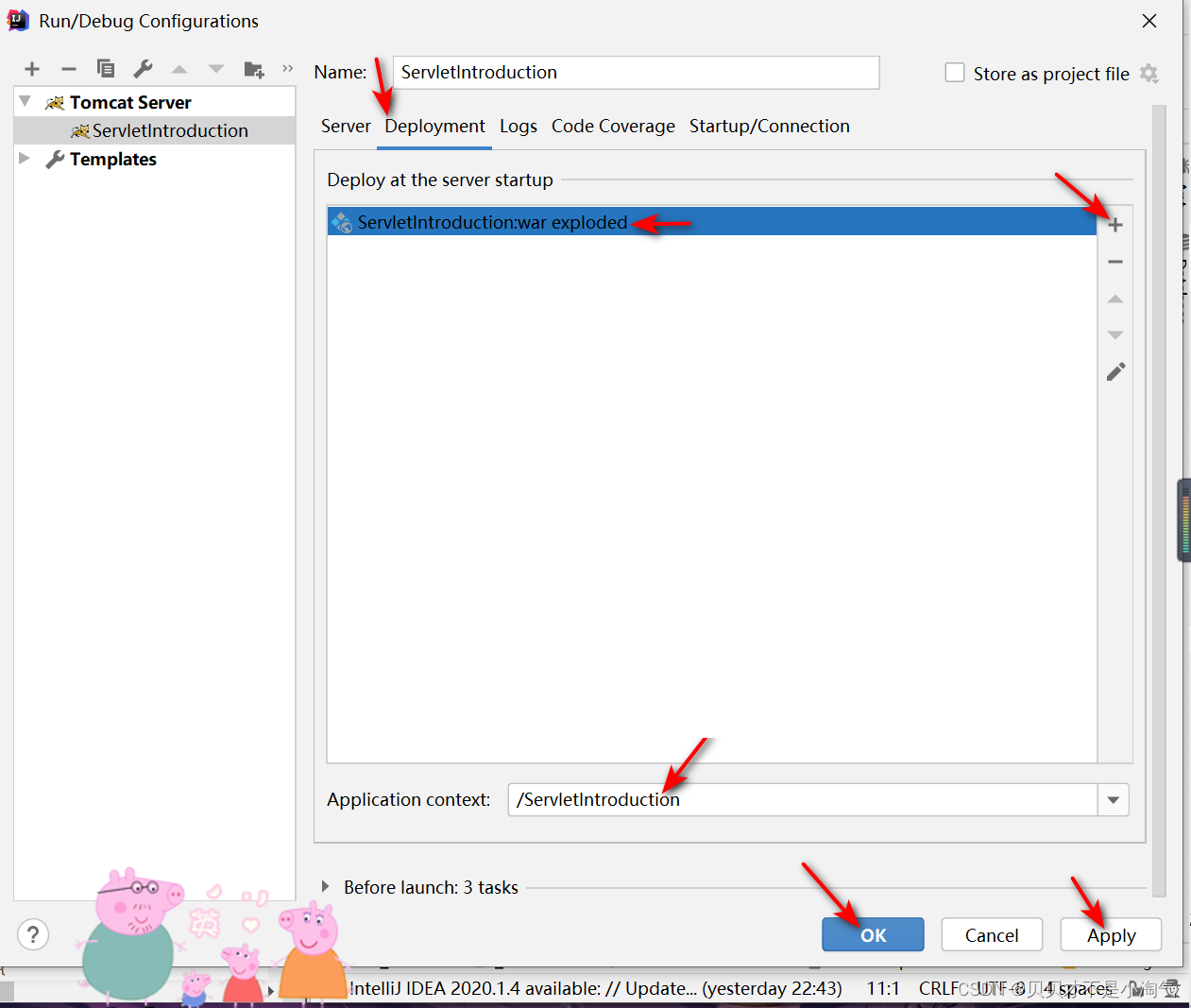Create new folder icon in left toolbar
This screenshot has width=1191, height=1008.
tap(254, 69)
